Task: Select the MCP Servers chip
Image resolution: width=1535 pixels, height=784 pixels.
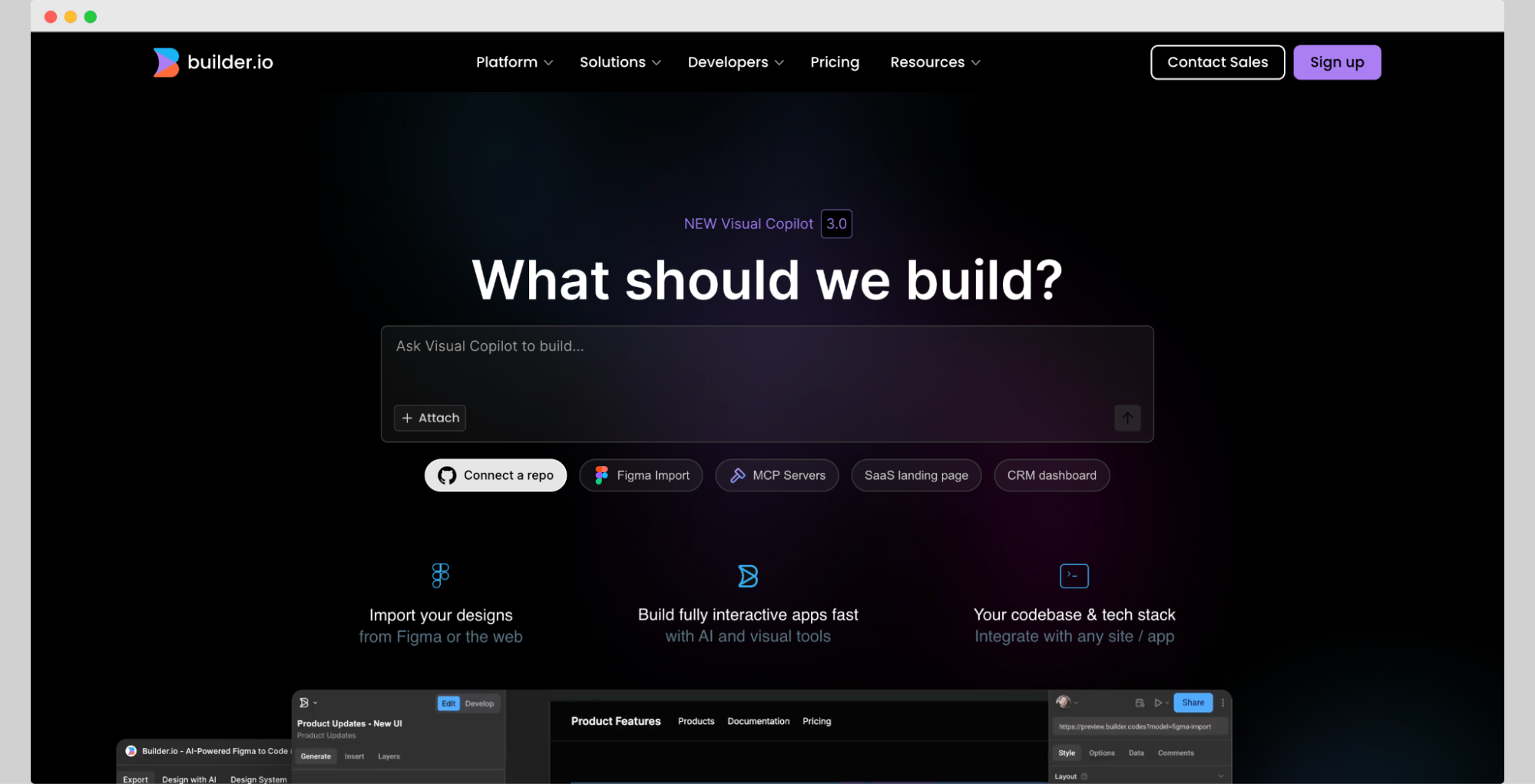Action: point(777,475)
